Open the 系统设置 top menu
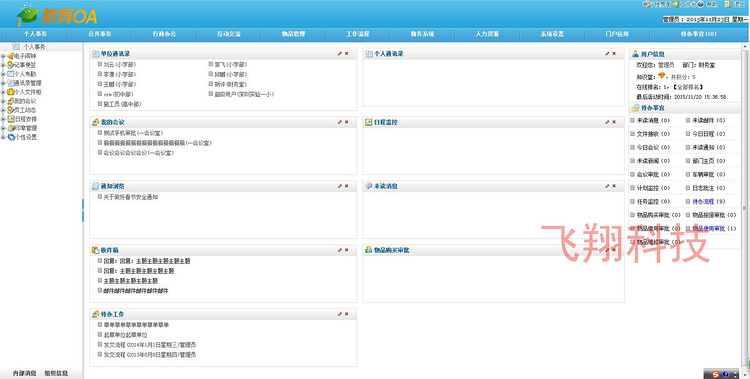 point(552,34)
